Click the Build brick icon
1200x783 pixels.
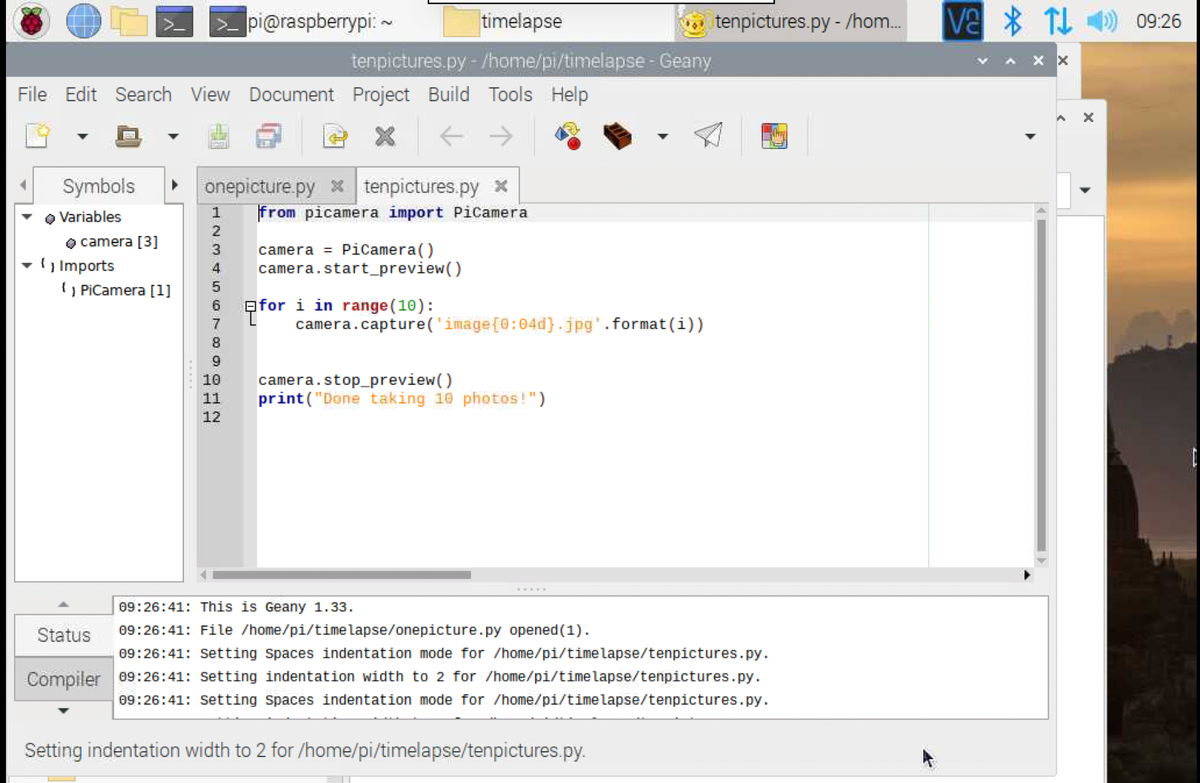pyautogui.click(x=617, y=136)
